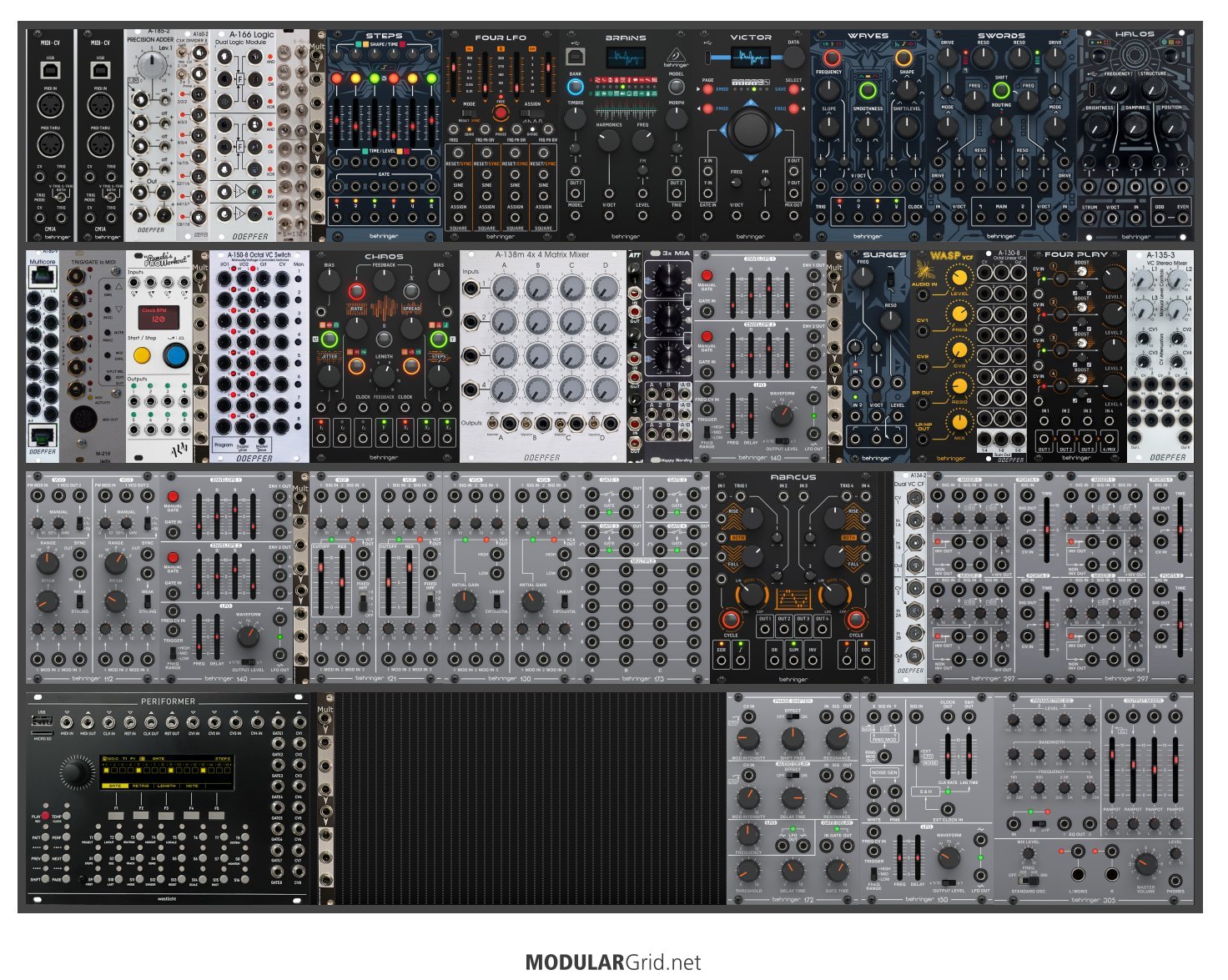Click the PHONES jack on the 305 module

pyautogui.click(x=1175, y=880)
